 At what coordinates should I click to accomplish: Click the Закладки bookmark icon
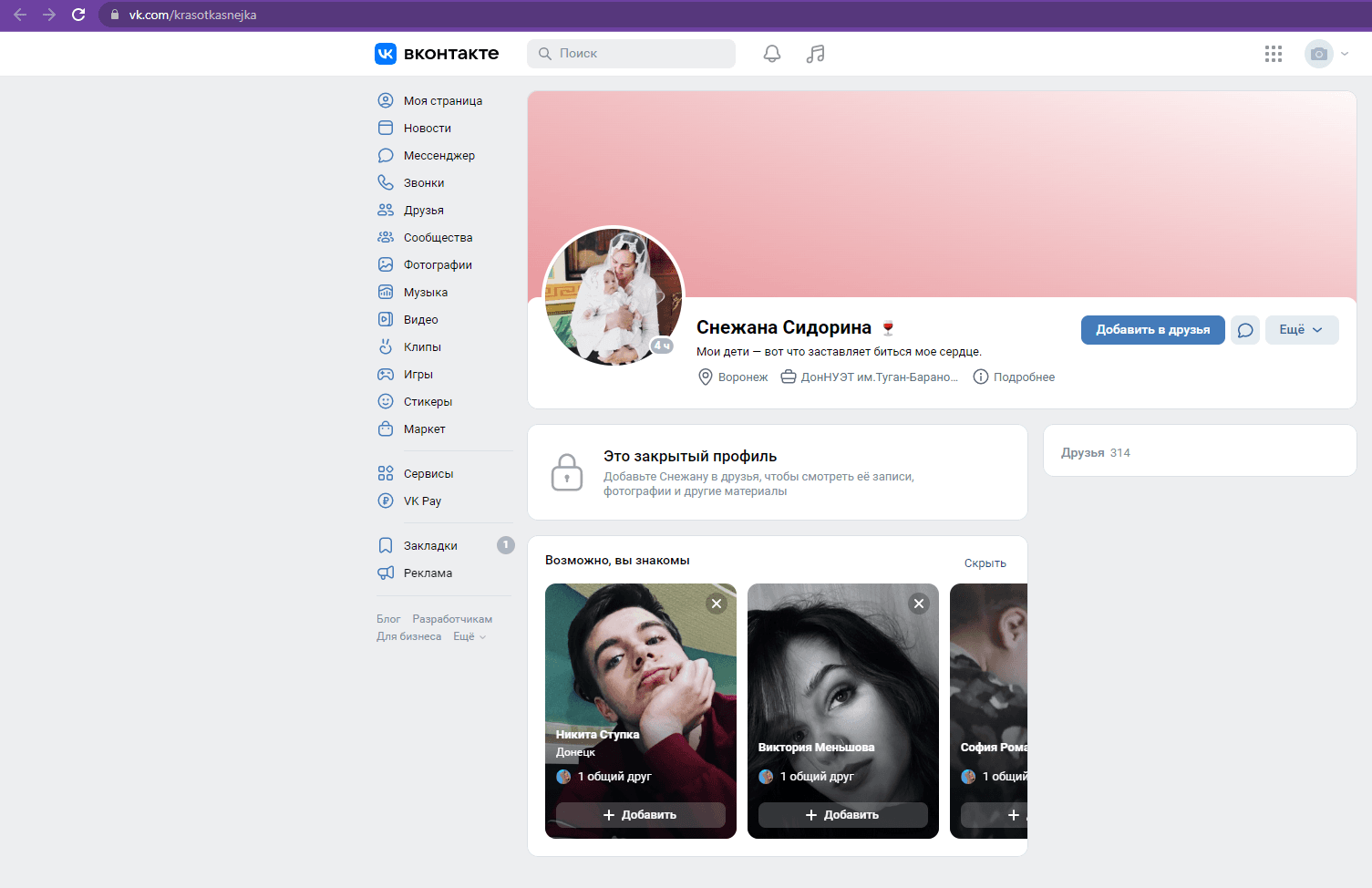click(386, 545)
